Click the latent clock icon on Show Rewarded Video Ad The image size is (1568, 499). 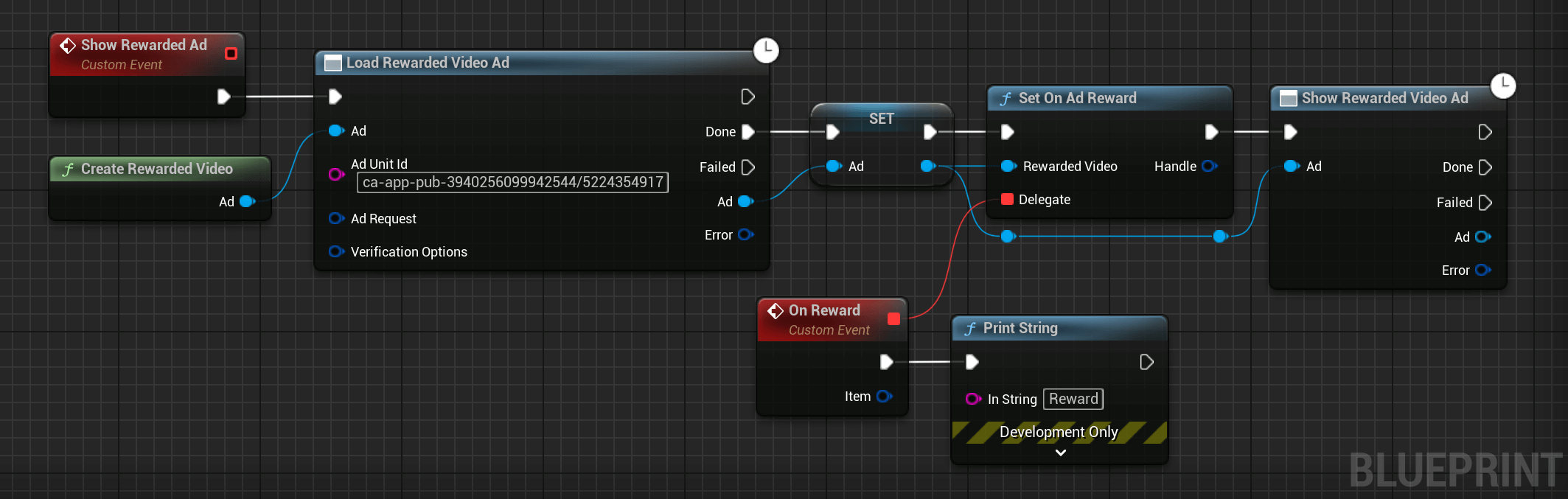(1503, 86)
